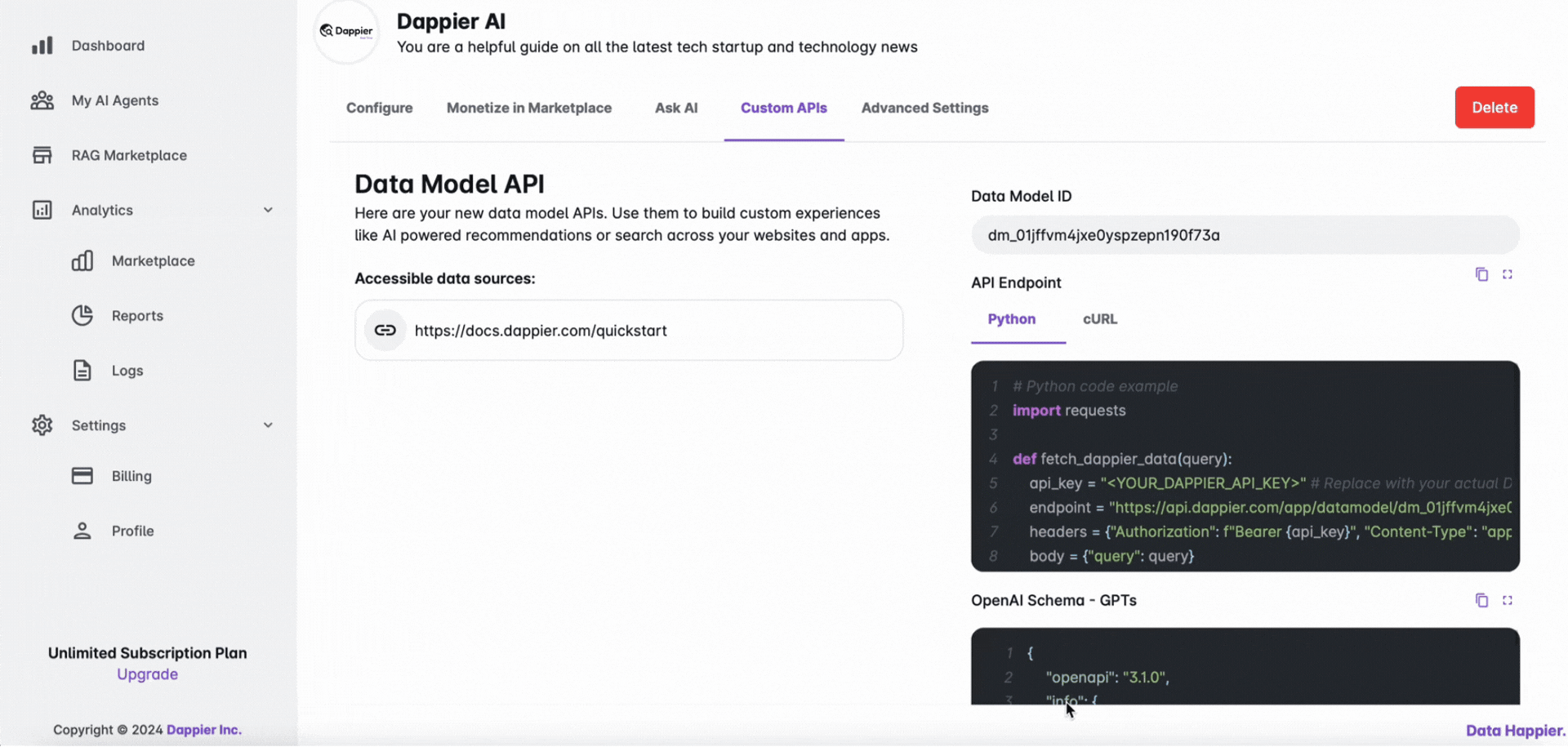This screenshot has width=1568, height=747.
Task: Click the Data Model API heading
Action: coord(449,184)
